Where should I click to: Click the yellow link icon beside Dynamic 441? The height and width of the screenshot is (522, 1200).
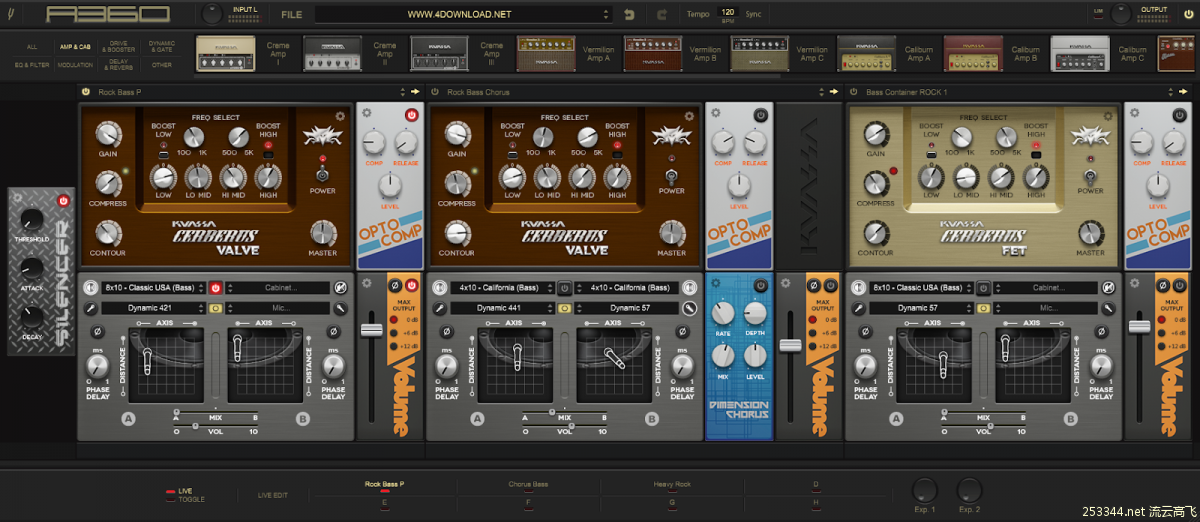point(565,308)
